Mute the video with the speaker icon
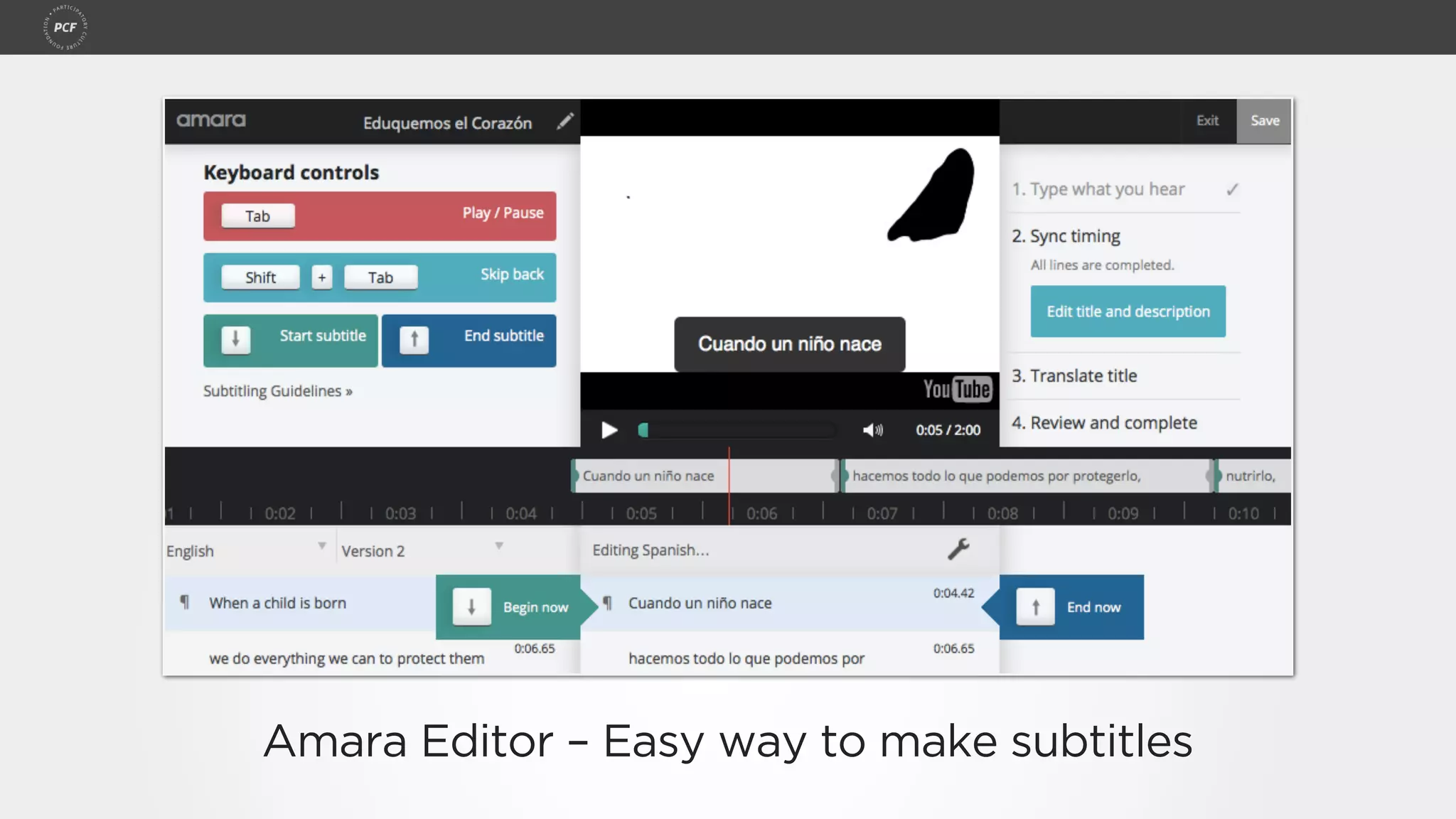The image size is (1456, 819). point(873,430)
